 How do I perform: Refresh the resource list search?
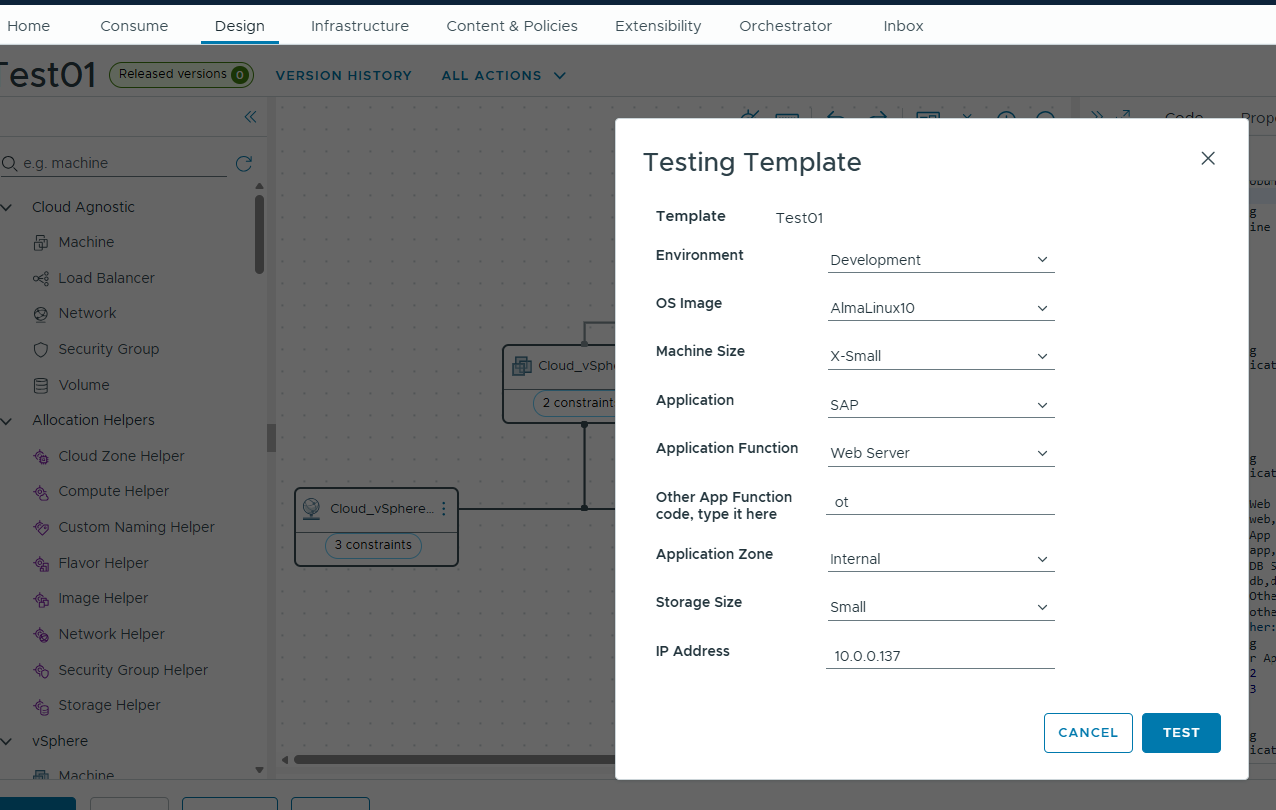point(243,163)
